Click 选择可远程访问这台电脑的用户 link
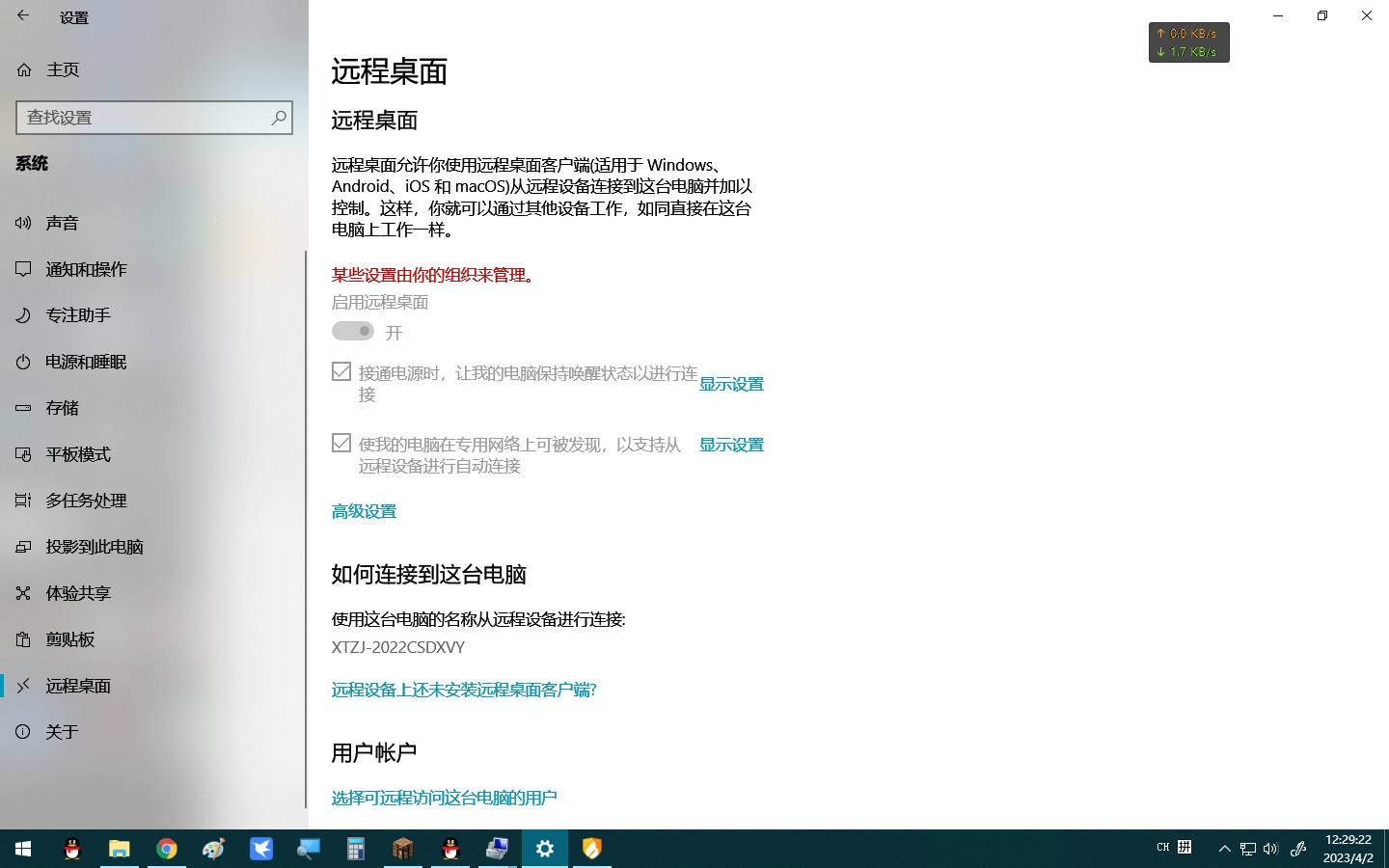This screenshot has width=1389, height=868. point(444,798)
